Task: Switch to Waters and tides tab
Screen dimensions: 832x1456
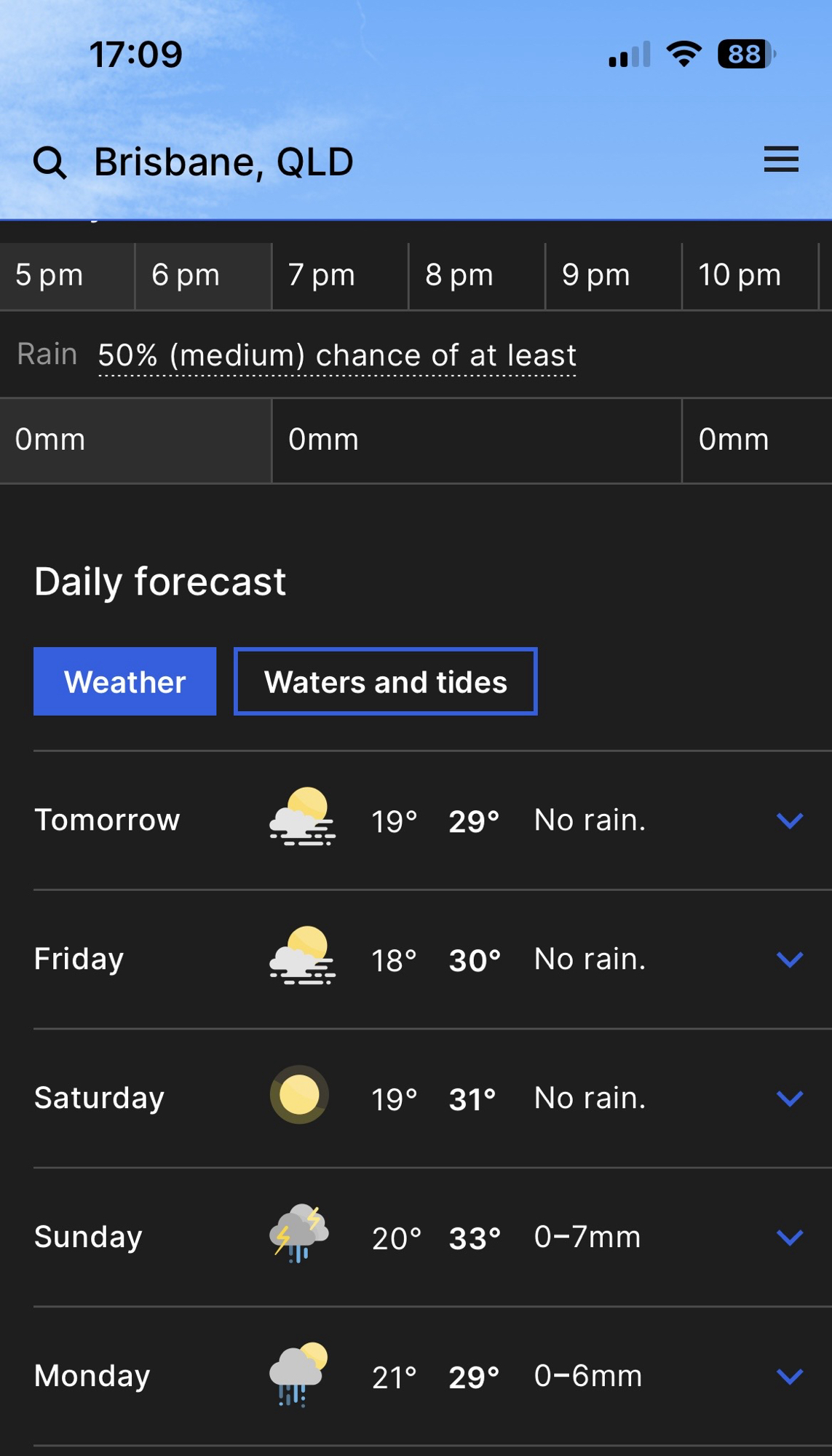Action: 386,682
